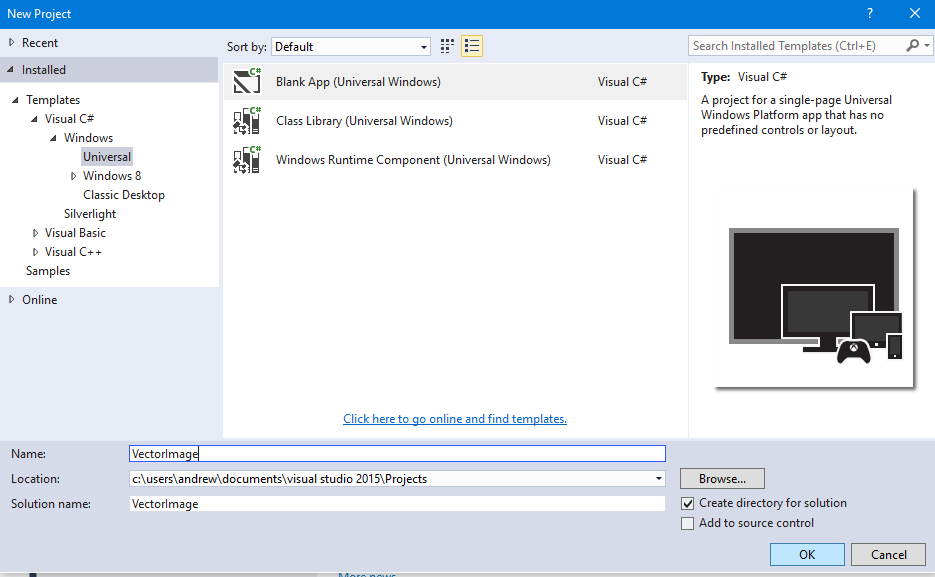Screen dimensions: 935x577
Task: Collapse the Templates tree node
Action: [x=15, y=100]
